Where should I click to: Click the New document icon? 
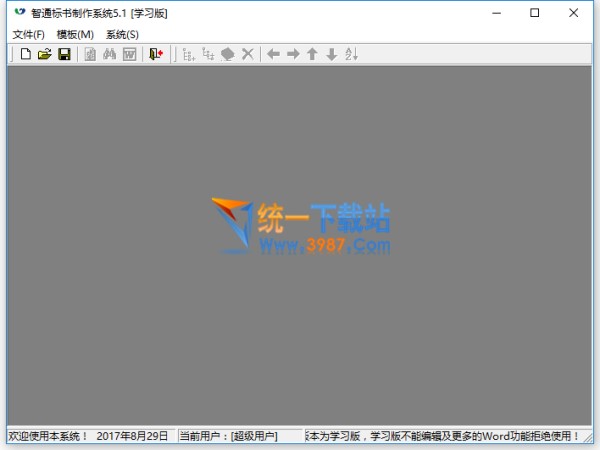(26, 54)
